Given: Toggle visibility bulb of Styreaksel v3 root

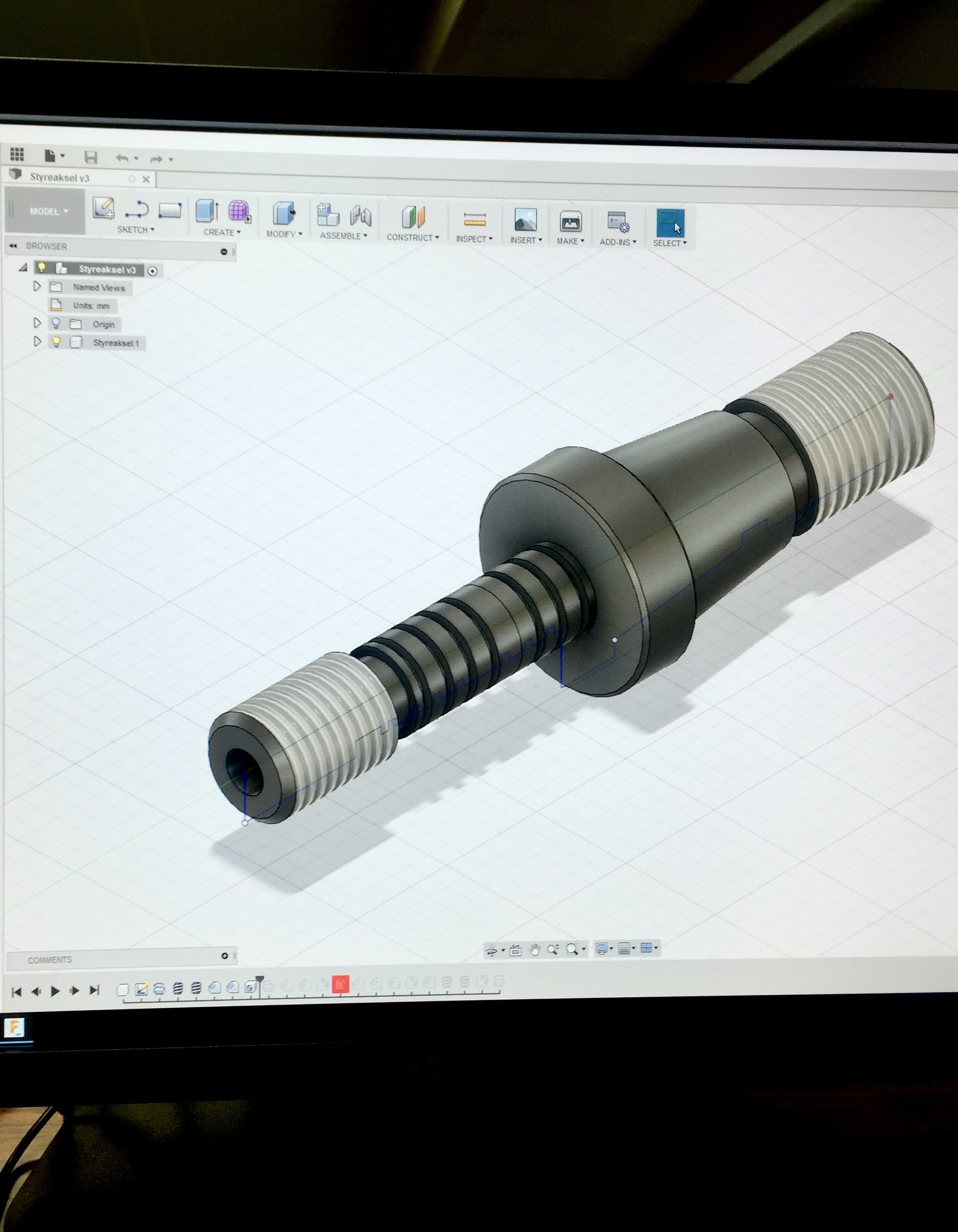Looking at the screenshot, I should point(42,267).
